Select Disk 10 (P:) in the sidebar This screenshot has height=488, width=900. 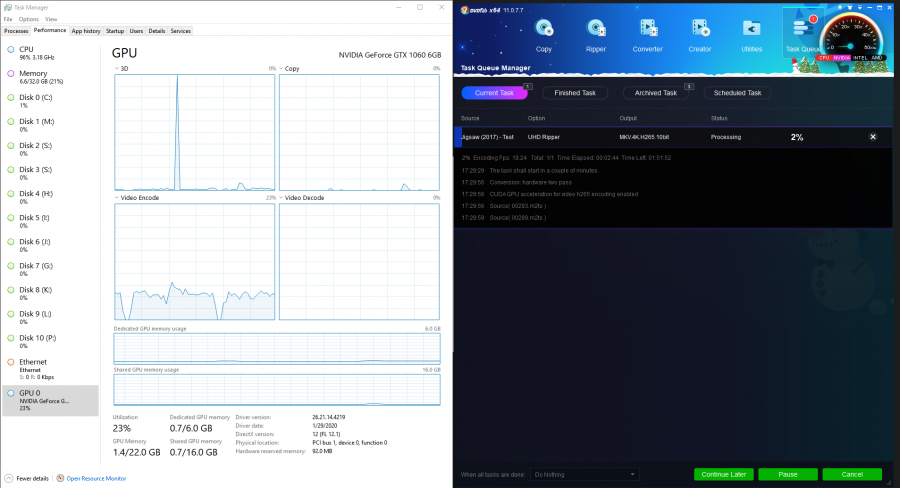pos(51,342)
